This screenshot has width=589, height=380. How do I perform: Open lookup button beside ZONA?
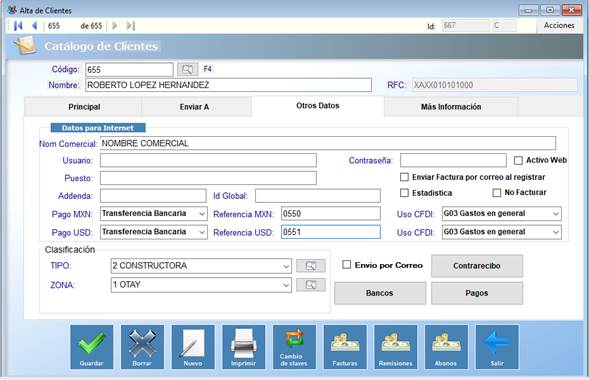pyautogui.click(x=311, y=285)
